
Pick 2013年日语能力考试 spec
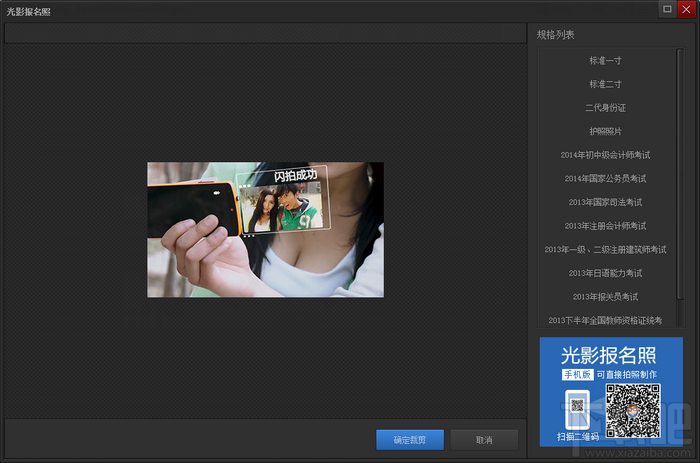click(x=605, y=274)
